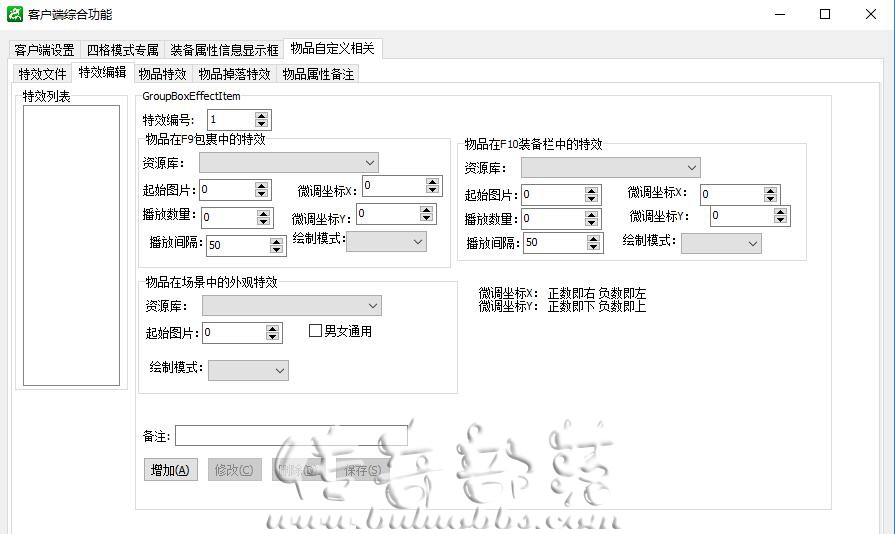Click inside the 特效列表 list box
Viewport: 895px width, 534px height.
pos(71,245)
